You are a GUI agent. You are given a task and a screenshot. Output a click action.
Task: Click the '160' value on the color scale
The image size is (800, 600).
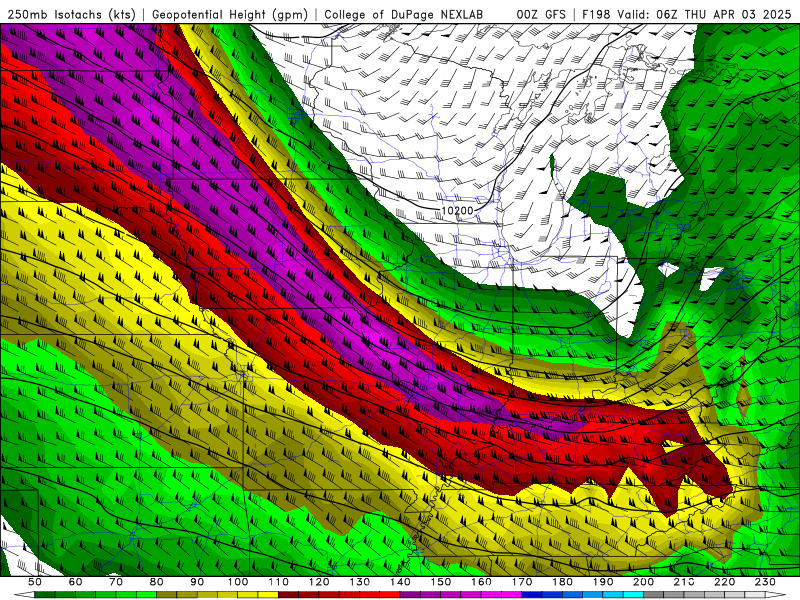[x=481, y=582]
